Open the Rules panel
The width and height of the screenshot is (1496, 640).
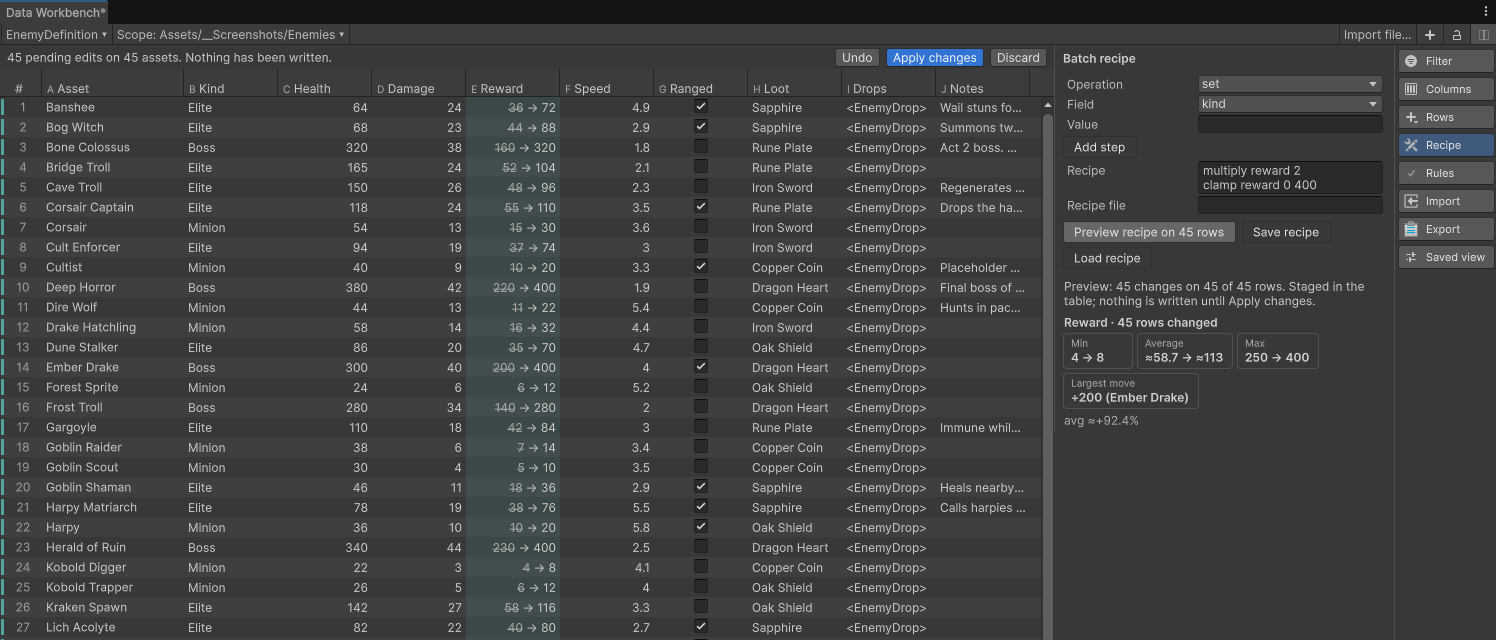point(1446,173)
